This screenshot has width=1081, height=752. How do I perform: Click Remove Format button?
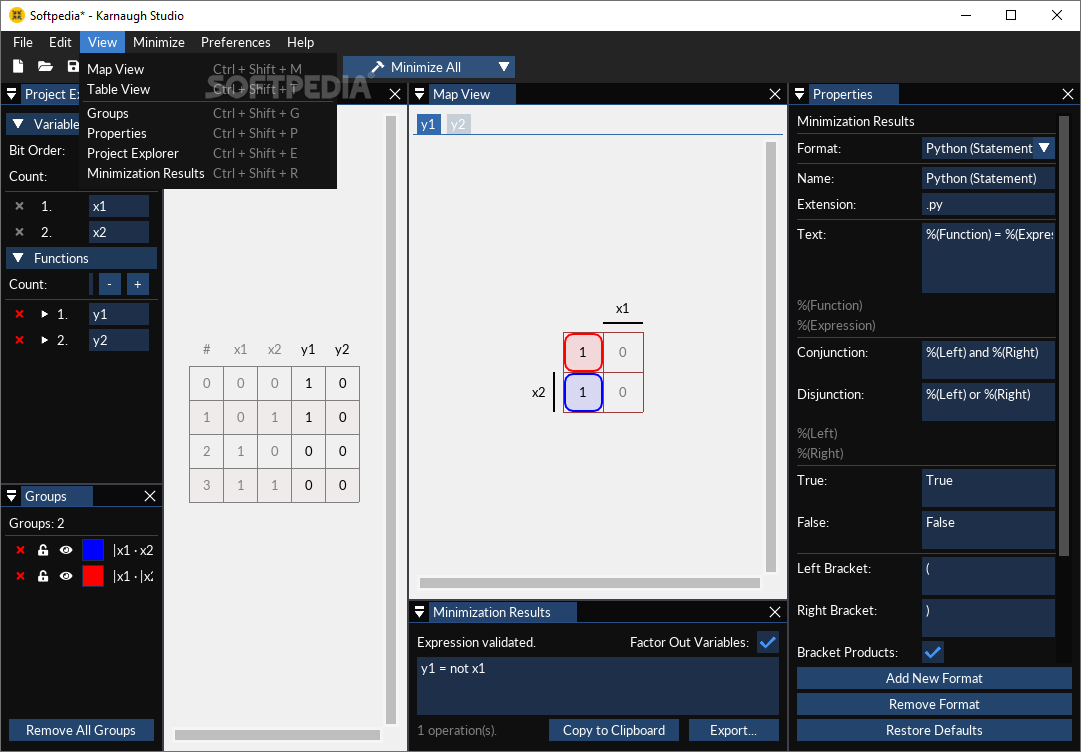coord(934,704)
